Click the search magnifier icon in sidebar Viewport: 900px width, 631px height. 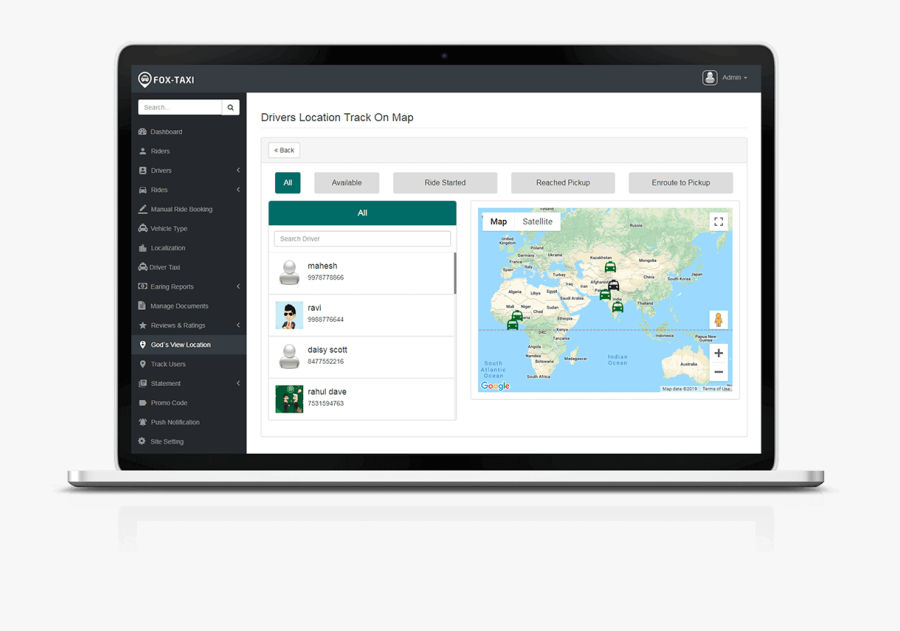tap(230, 107)
